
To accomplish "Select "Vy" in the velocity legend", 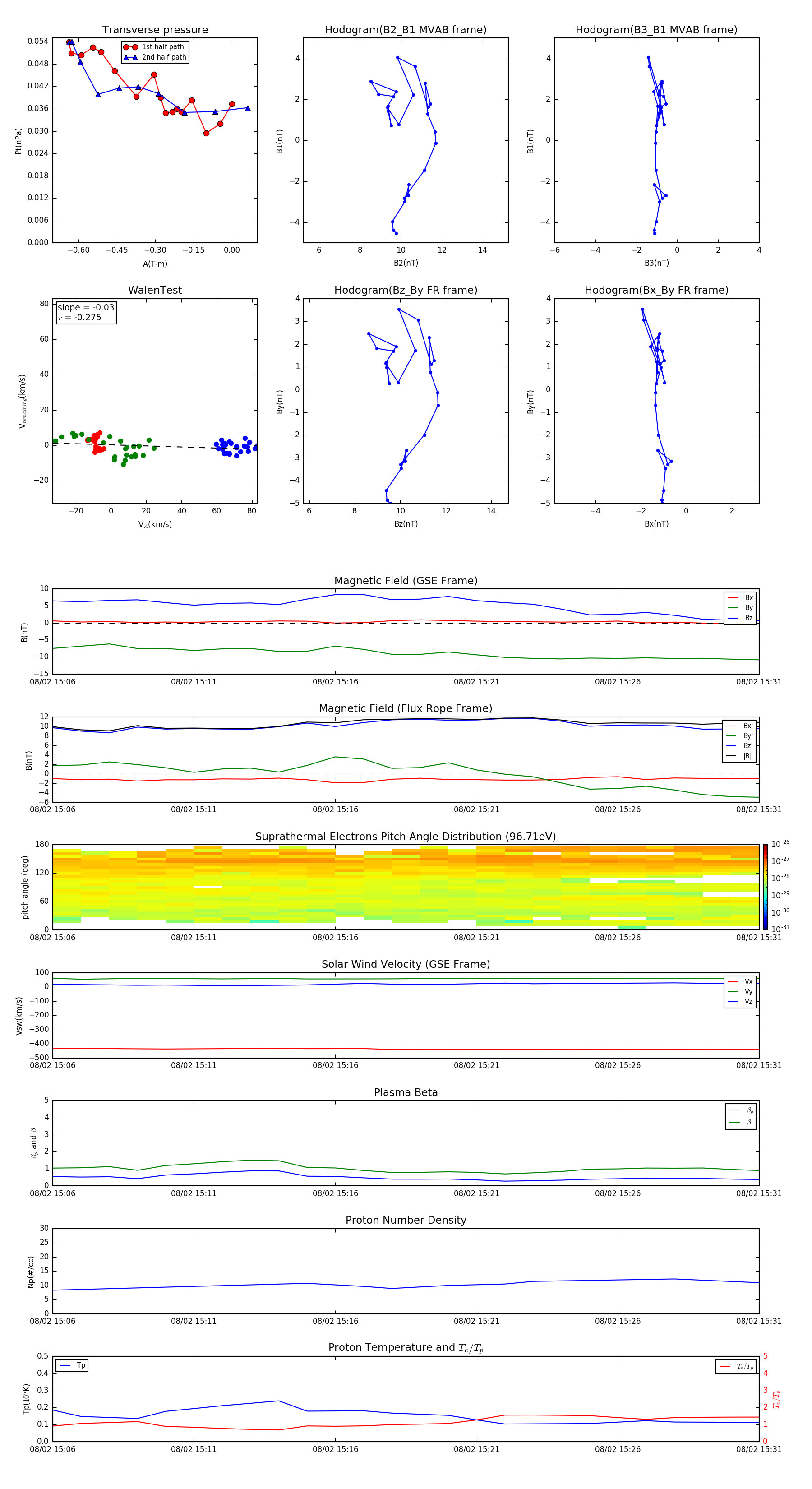I will 740,991.
